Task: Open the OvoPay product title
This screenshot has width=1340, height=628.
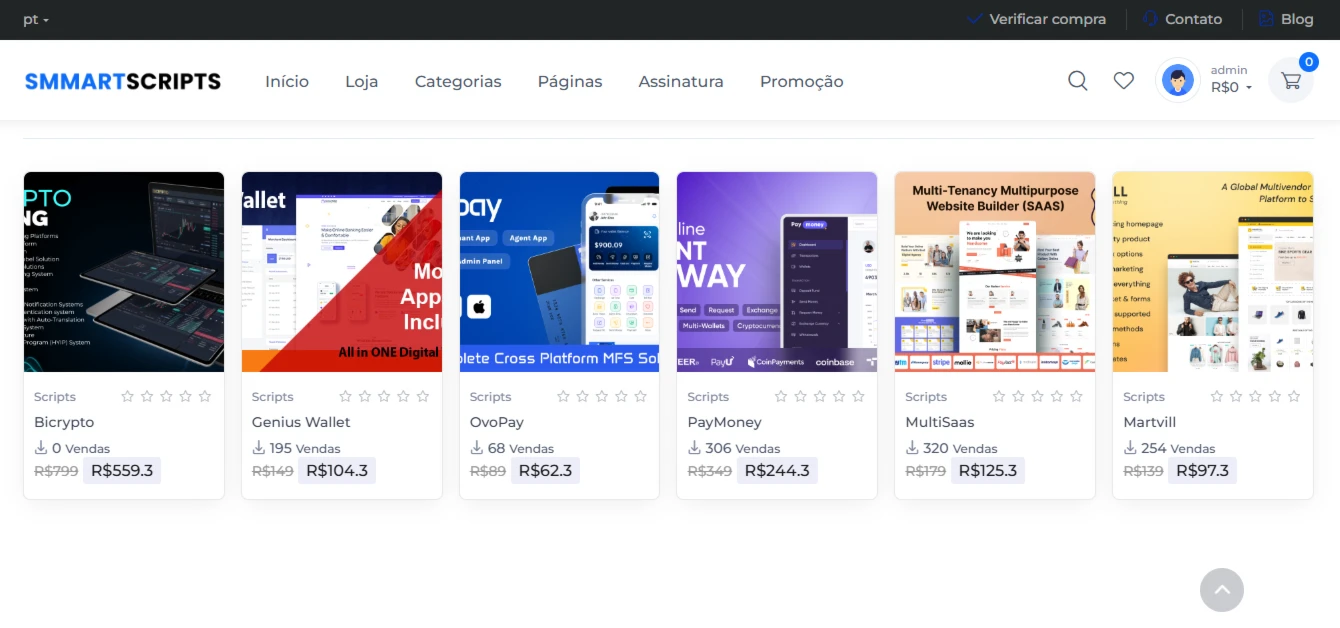Action: tap(497, 422)
